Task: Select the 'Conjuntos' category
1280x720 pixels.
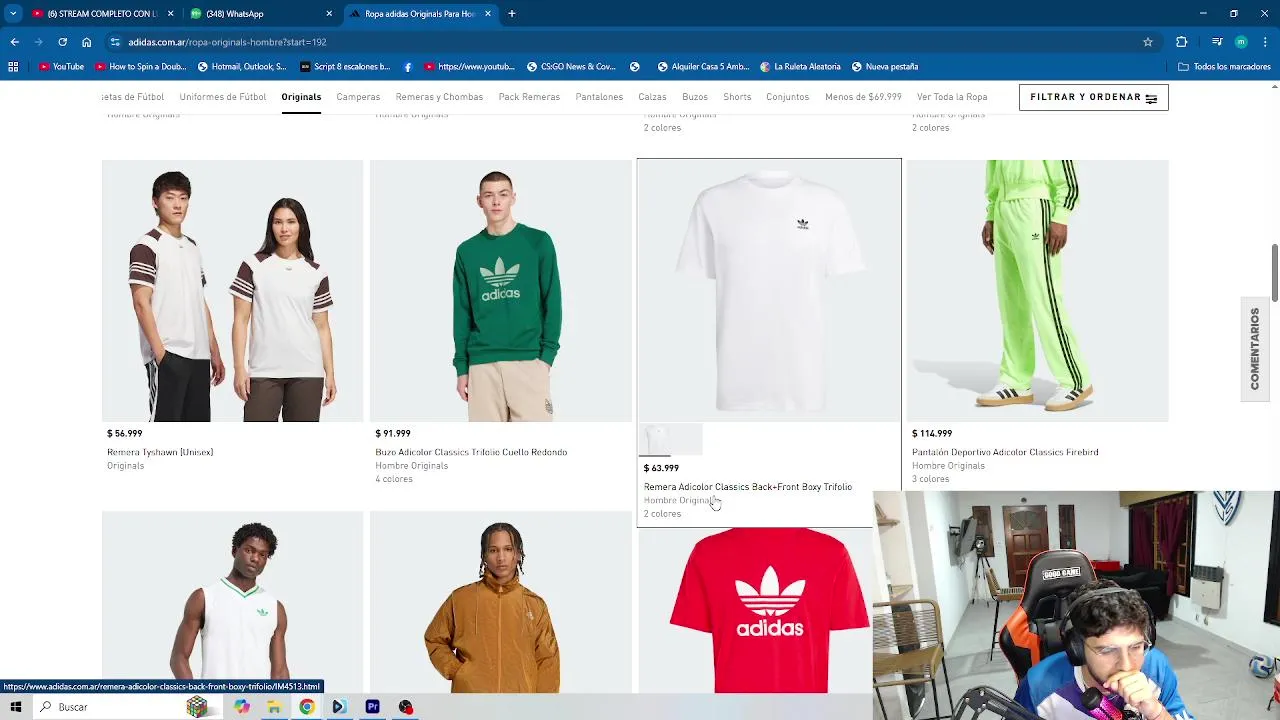Action: pos(788,97)
